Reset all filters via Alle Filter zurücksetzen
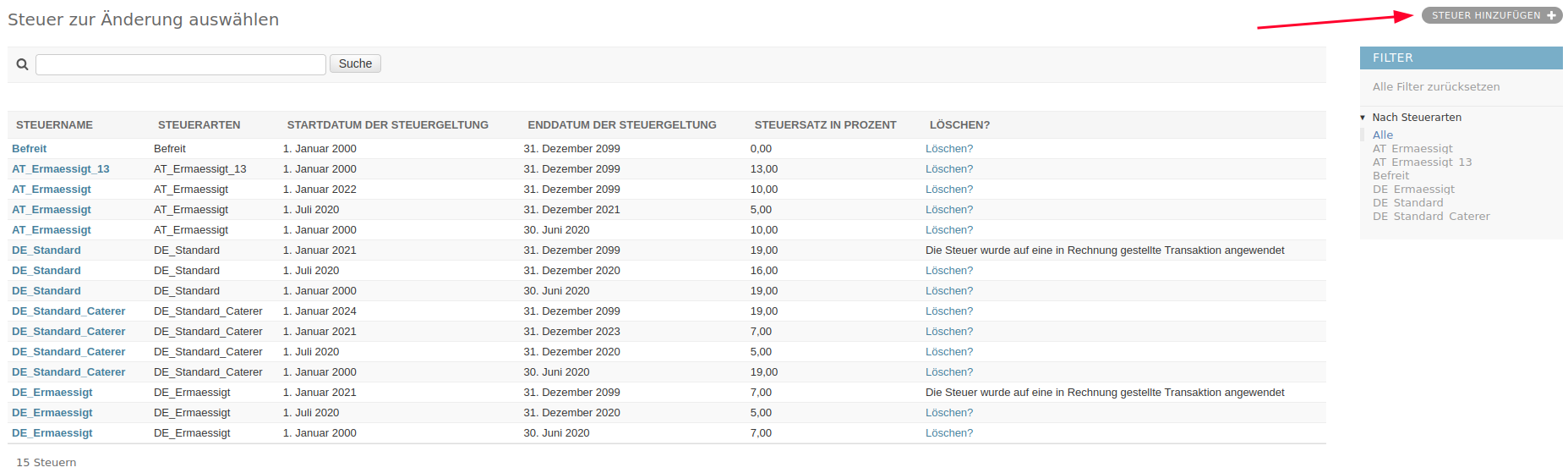The width and height of the screenshot is (1568, 473). pos(1435,87)
